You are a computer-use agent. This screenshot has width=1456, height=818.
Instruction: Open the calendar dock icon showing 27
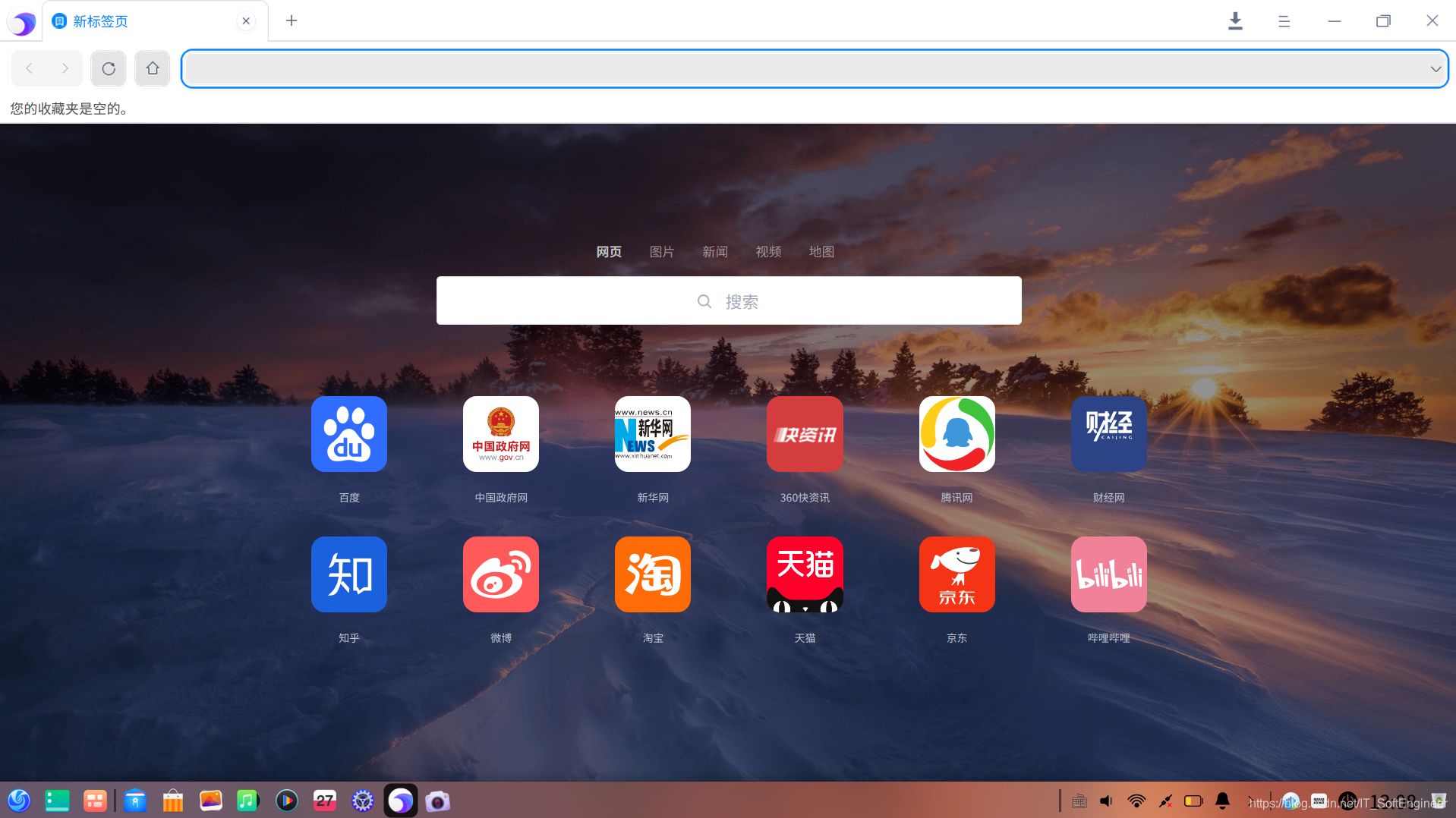click(325, 801)
